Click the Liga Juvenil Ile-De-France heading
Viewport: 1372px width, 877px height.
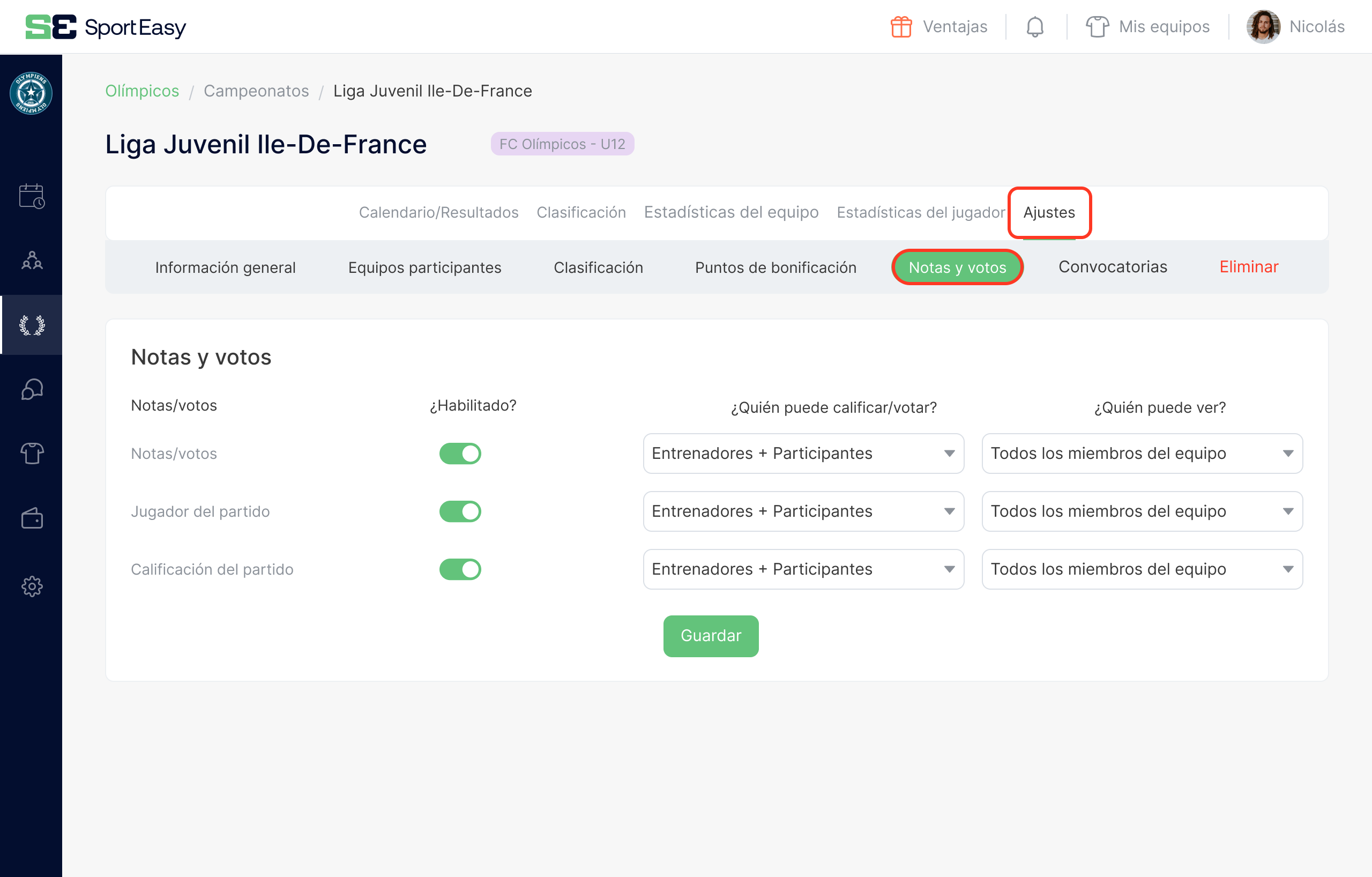[266, 144]
